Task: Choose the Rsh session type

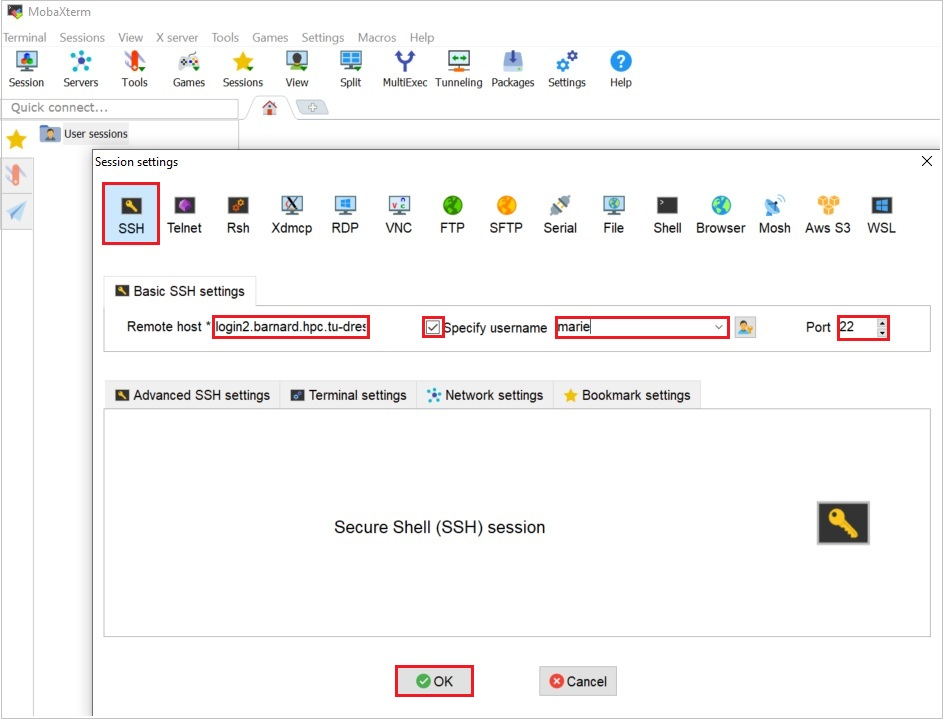Action: pyautogui.click(x=238, y=214)
